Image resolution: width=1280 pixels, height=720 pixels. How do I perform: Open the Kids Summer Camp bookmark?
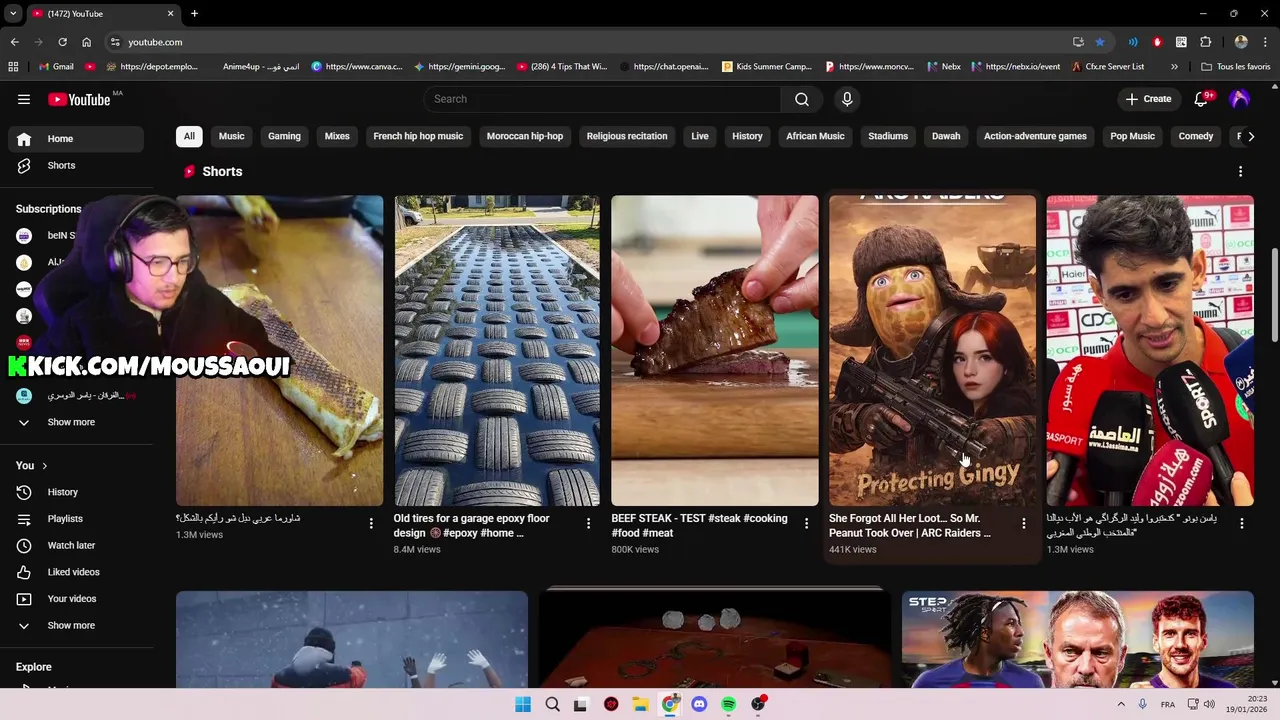tap(766, 67)
